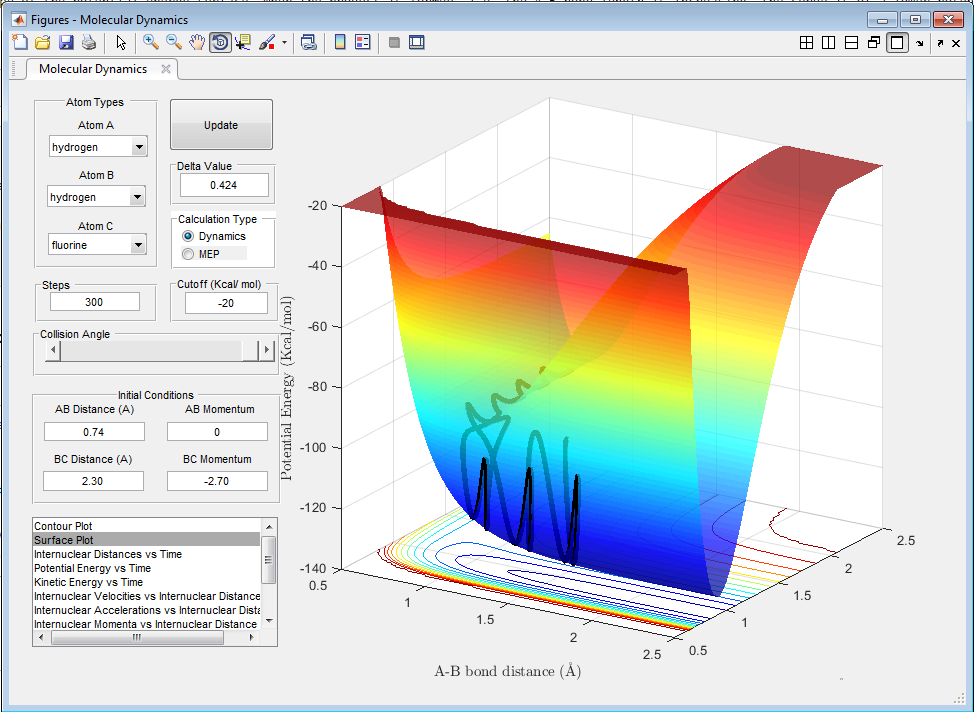The width and height of the screenshot is (974, 712).
Task: Toggle the Rotate 3D tool
Action: tap(220, 42)
